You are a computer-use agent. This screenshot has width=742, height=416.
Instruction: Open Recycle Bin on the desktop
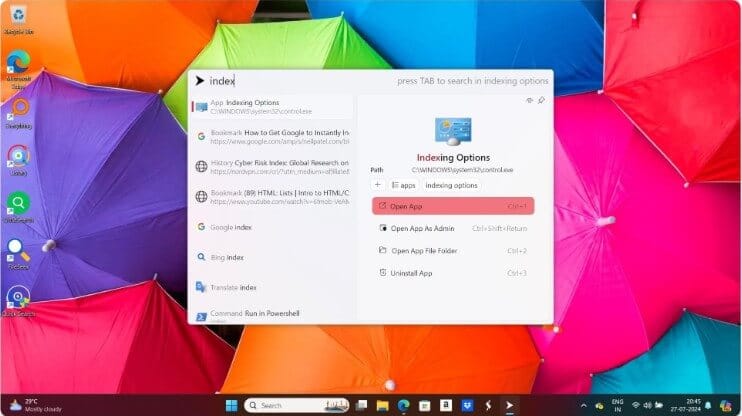tap(18, 20)
